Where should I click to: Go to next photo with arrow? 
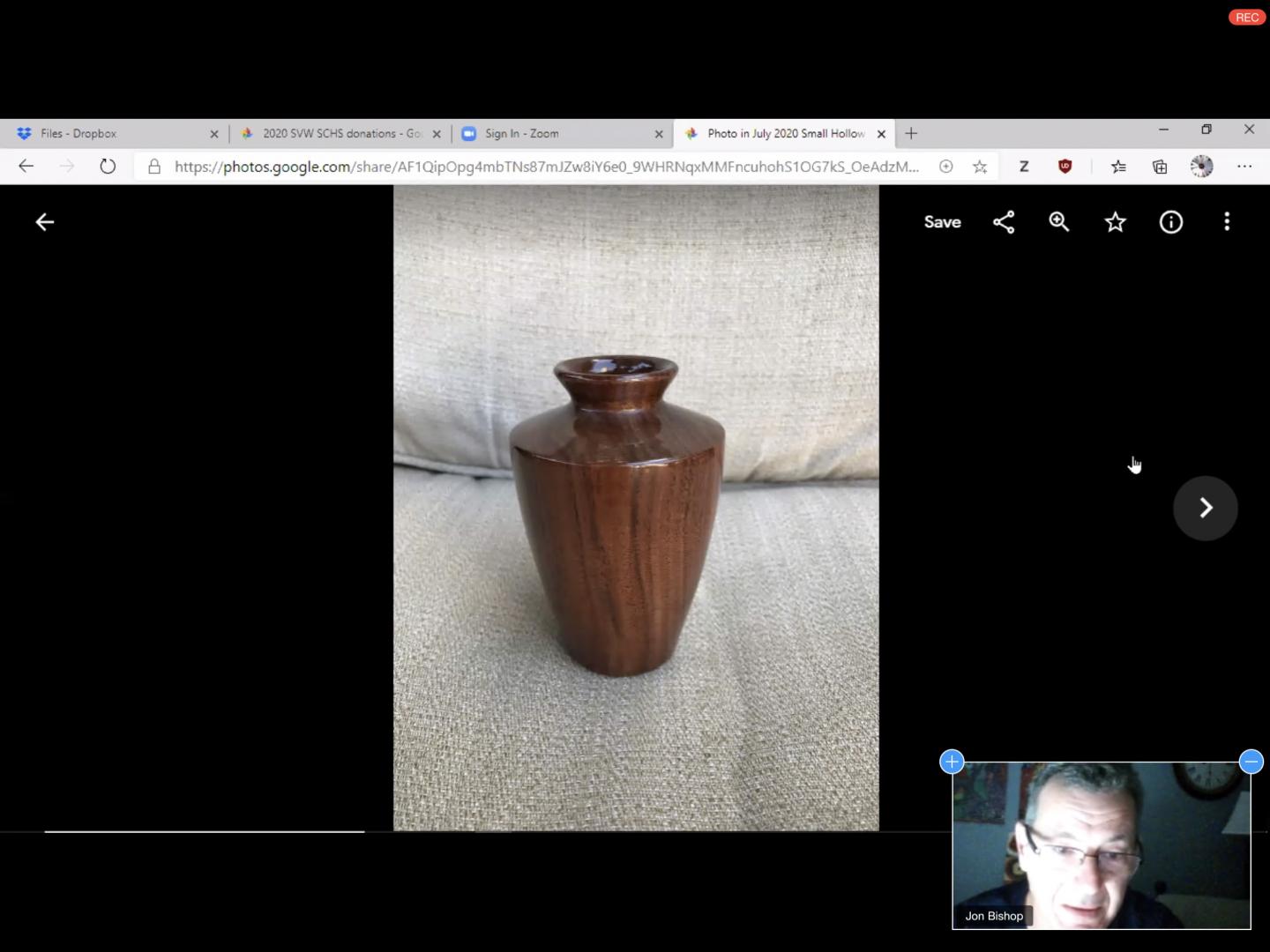(1206, 508)
